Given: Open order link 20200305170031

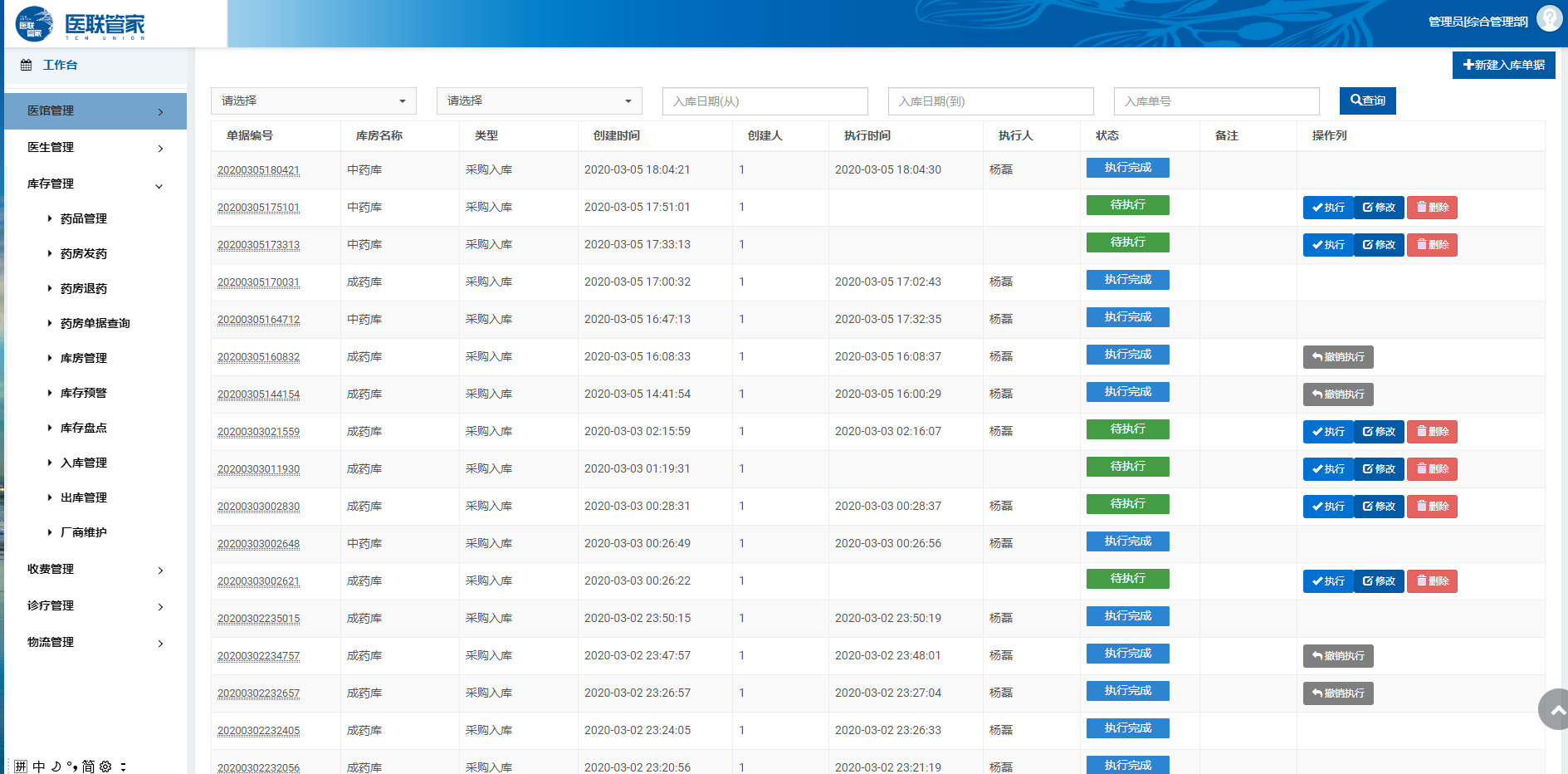Looking at the screenshot, I should click(x=258, y=282).
